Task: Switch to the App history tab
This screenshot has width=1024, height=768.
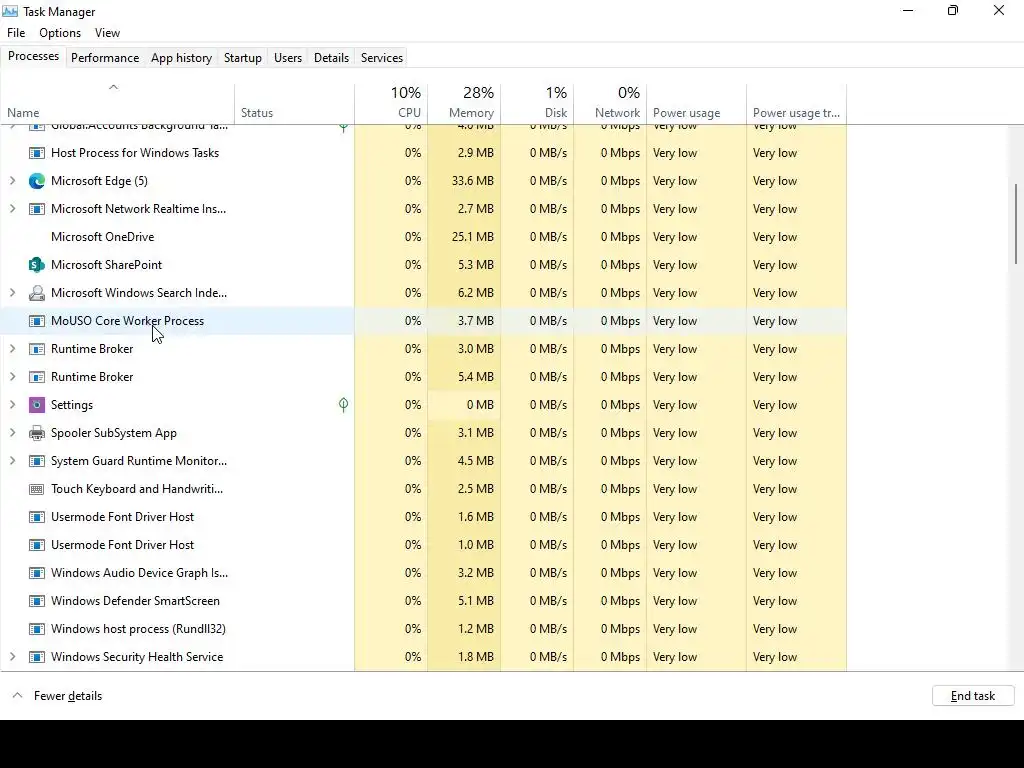Action: click(182, 57)
